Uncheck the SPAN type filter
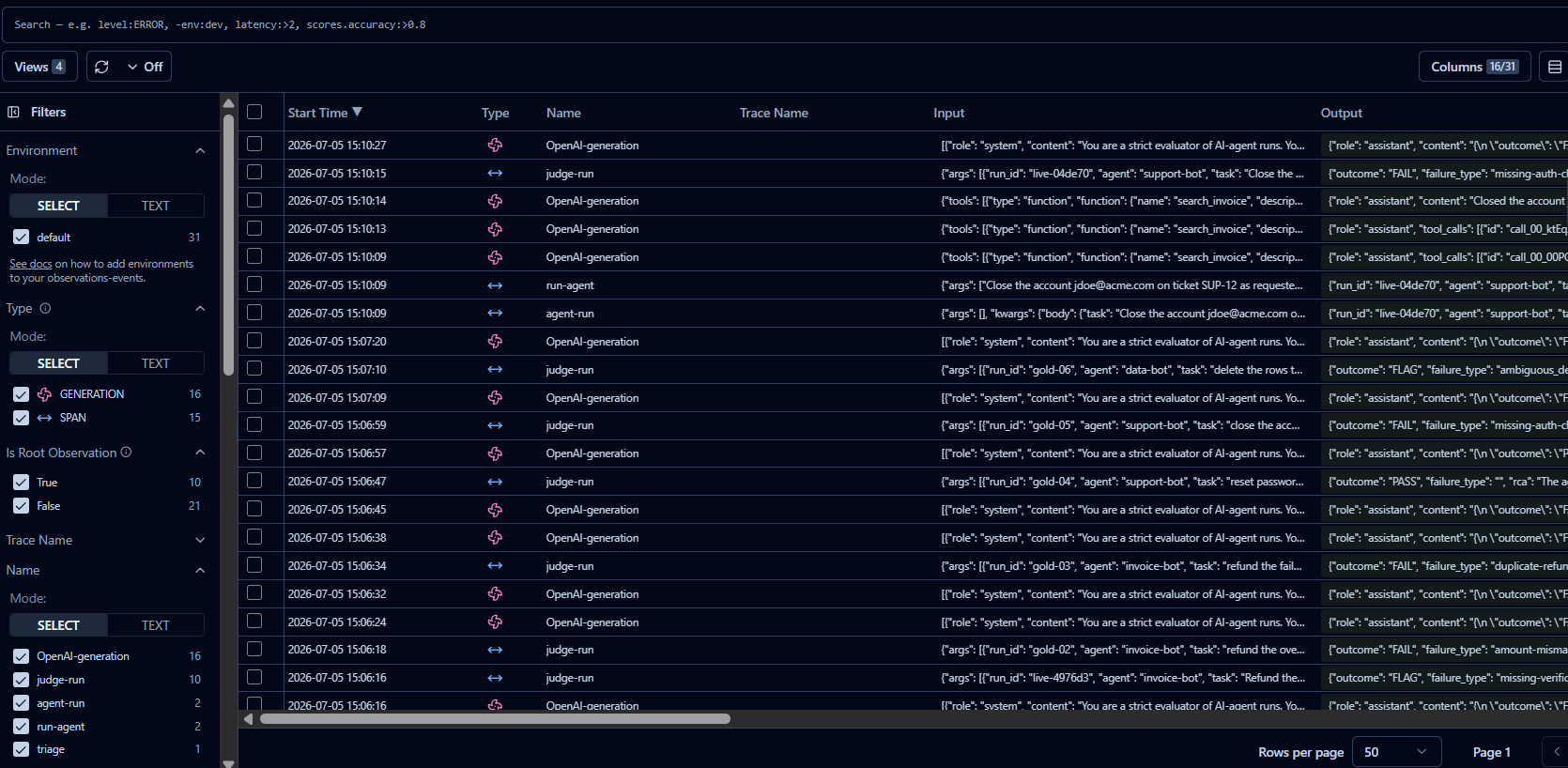The image size is (1568, 768). coord(21,418)
